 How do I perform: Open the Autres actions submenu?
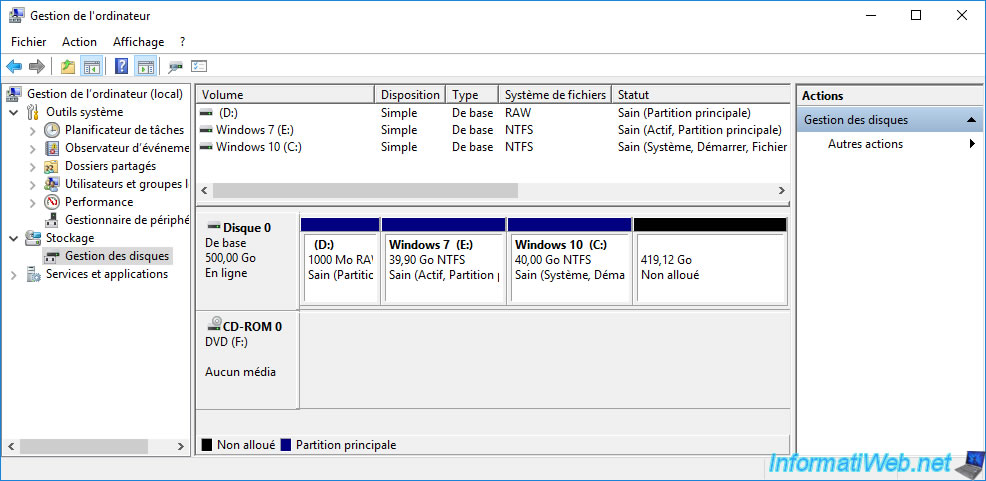890,144
